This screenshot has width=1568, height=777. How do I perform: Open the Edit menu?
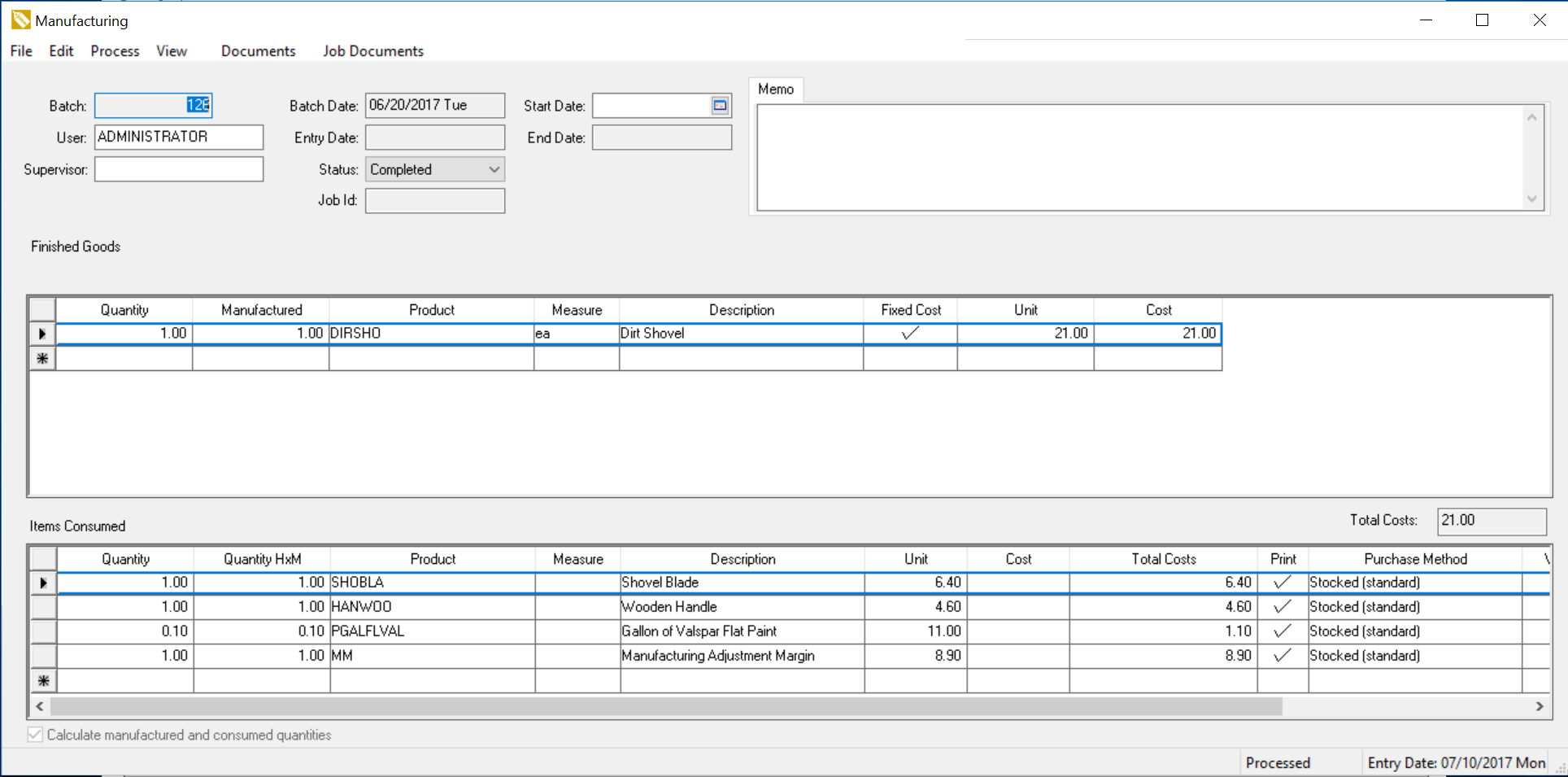click(x=61, y=50)
